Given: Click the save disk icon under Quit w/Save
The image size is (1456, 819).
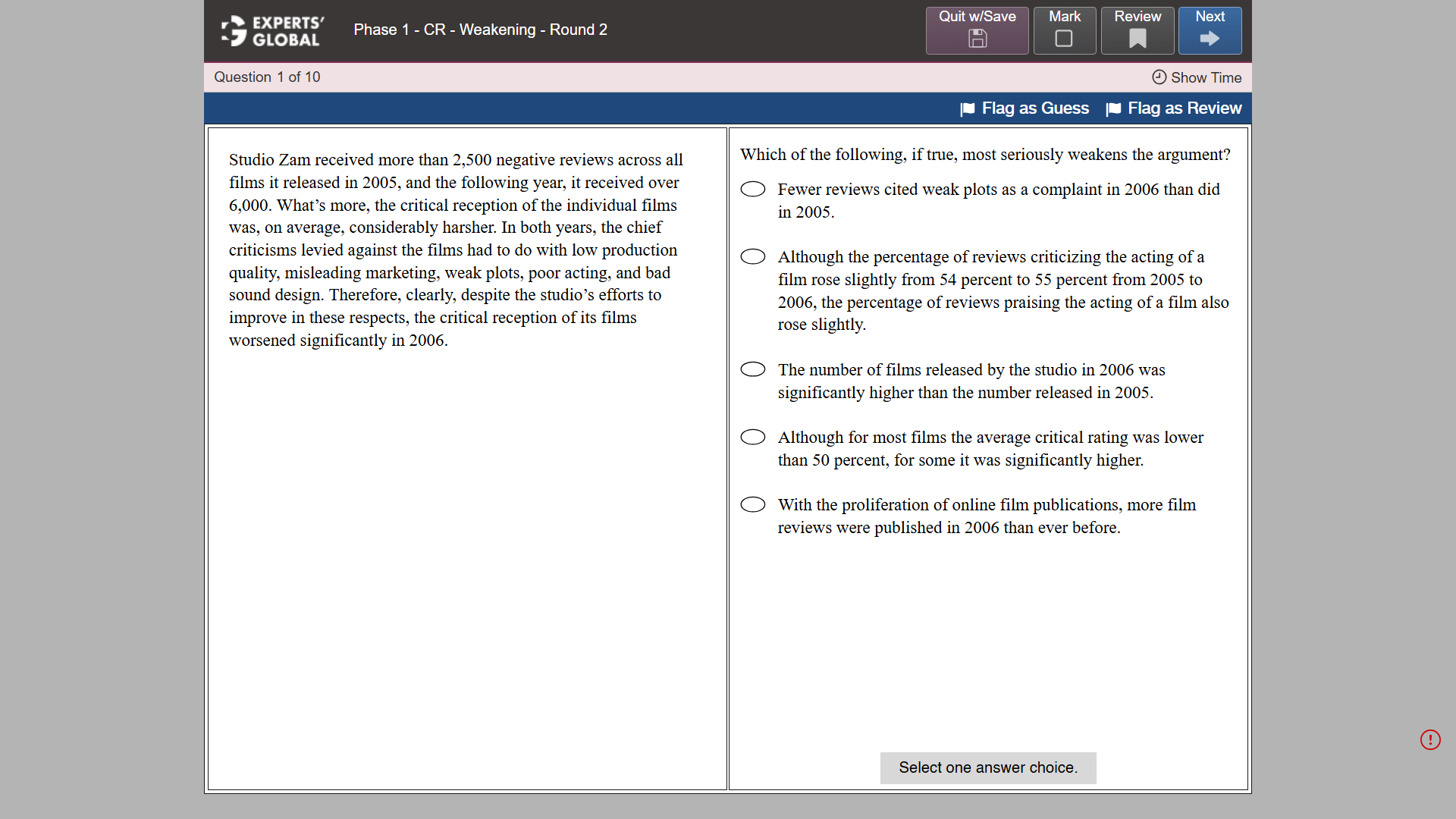Looking at the screenshot, I should click(x=977, y=39).
